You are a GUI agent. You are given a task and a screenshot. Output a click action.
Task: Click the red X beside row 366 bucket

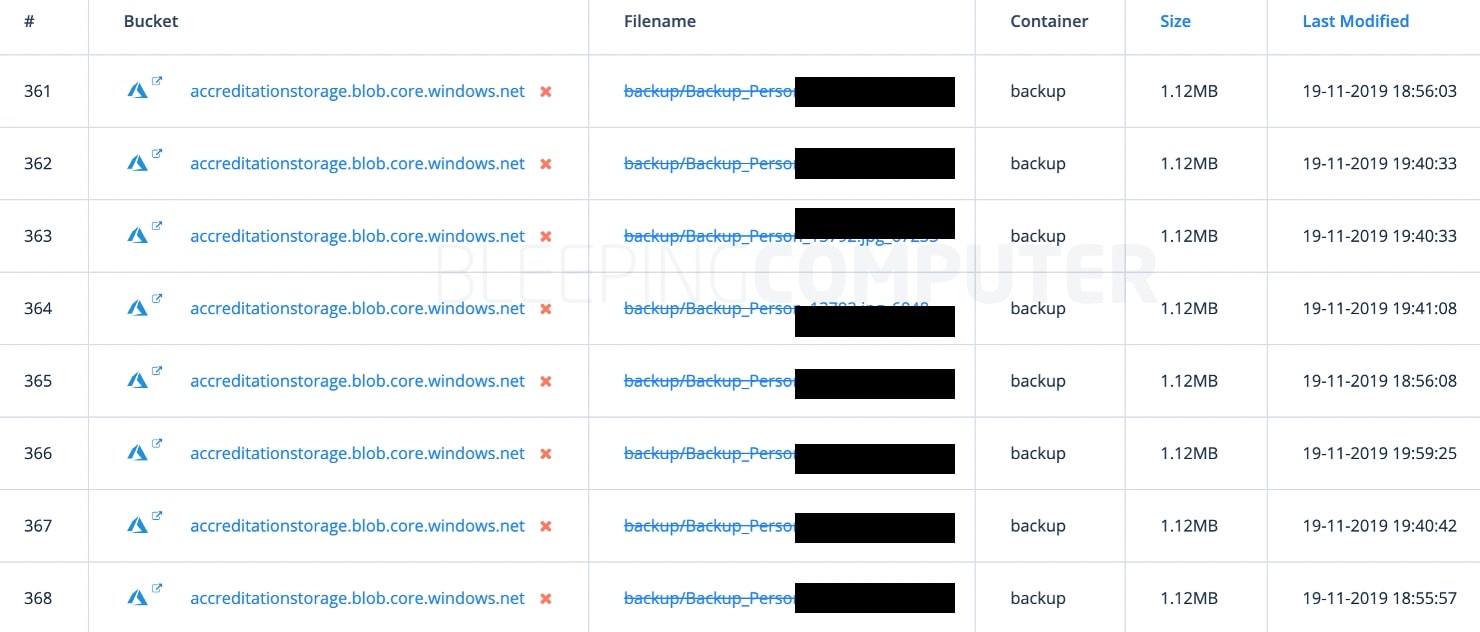pyautogui.click(x=546, y=454)
